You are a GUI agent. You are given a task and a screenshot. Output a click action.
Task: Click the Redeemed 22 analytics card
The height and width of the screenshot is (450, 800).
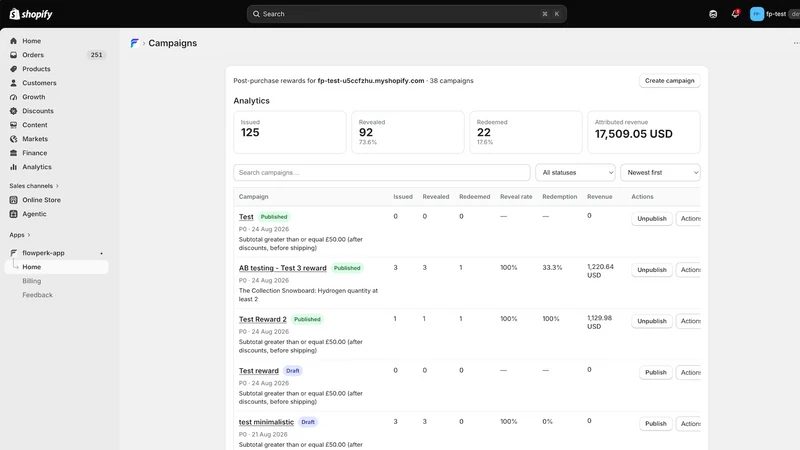(x=526, y=132)
